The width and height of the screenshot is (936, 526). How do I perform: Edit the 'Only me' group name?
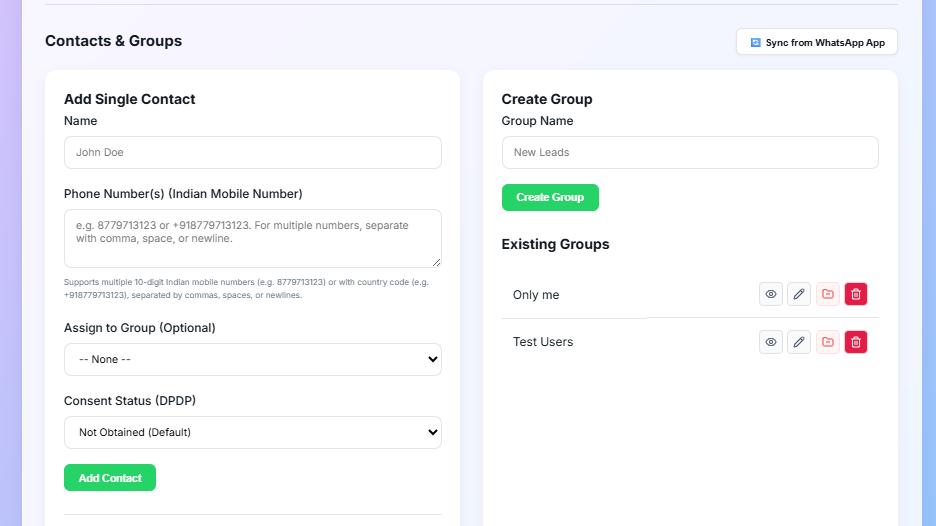coord(799,294)
